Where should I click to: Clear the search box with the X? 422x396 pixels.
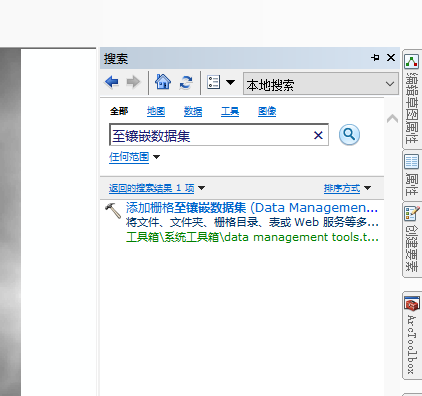[318, 135]
